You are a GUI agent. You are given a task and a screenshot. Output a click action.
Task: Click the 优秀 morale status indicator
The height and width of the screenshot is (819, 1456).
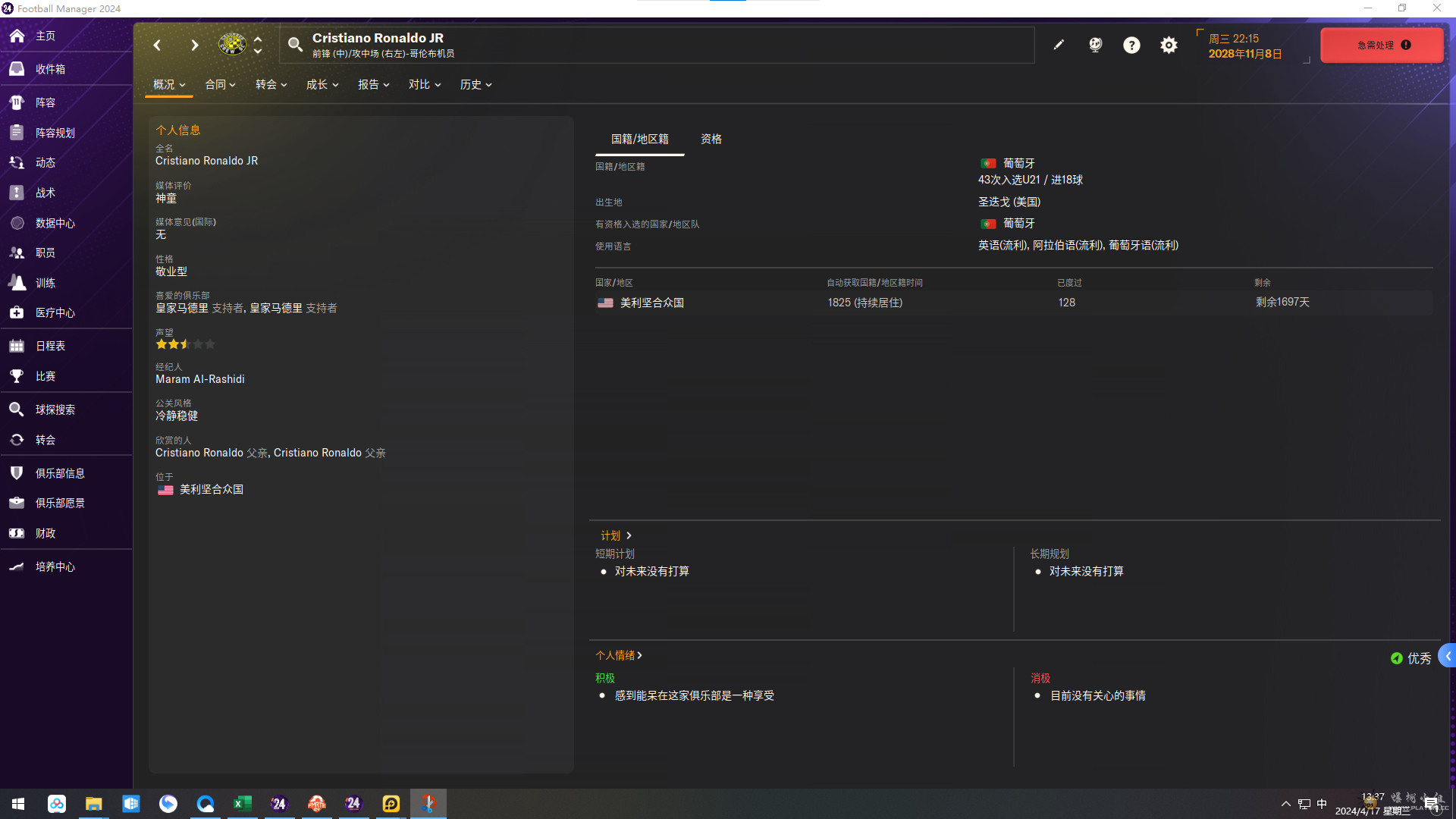point(1410,658)
